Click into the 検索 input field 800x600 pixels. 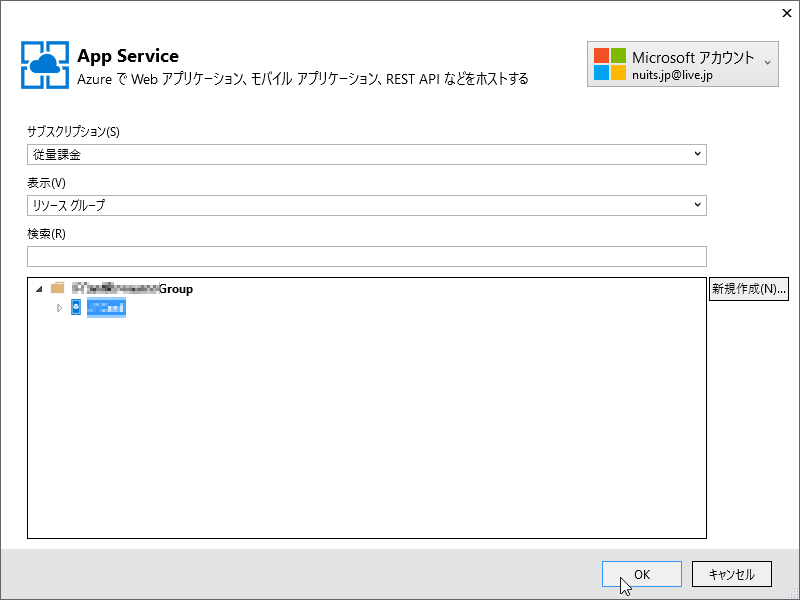367,256
